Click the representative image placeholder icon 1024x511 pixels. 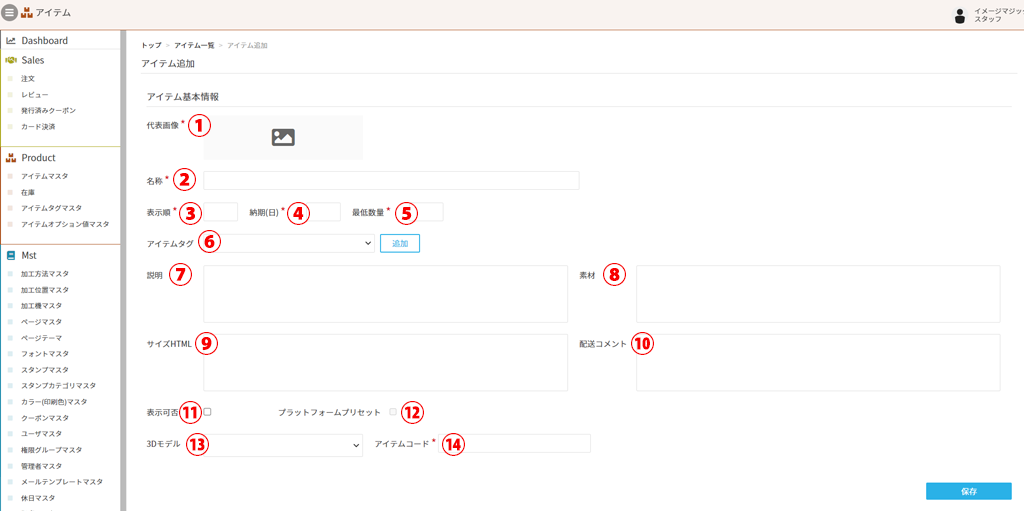click(x=283, y=138)
